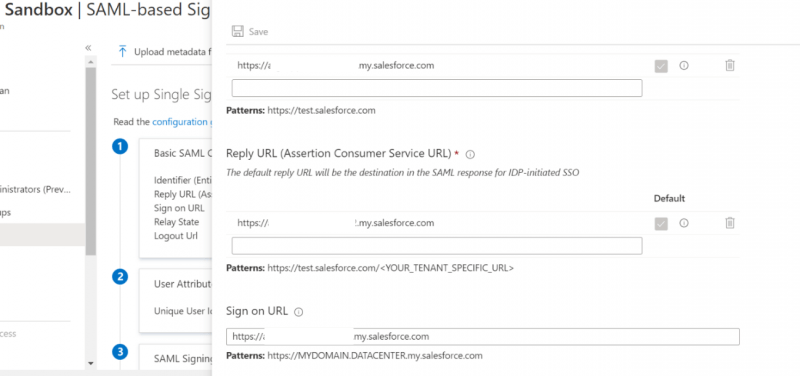Toggle Default checkbox for Identifier URL row
800x376 pixels.
[661, 66]
